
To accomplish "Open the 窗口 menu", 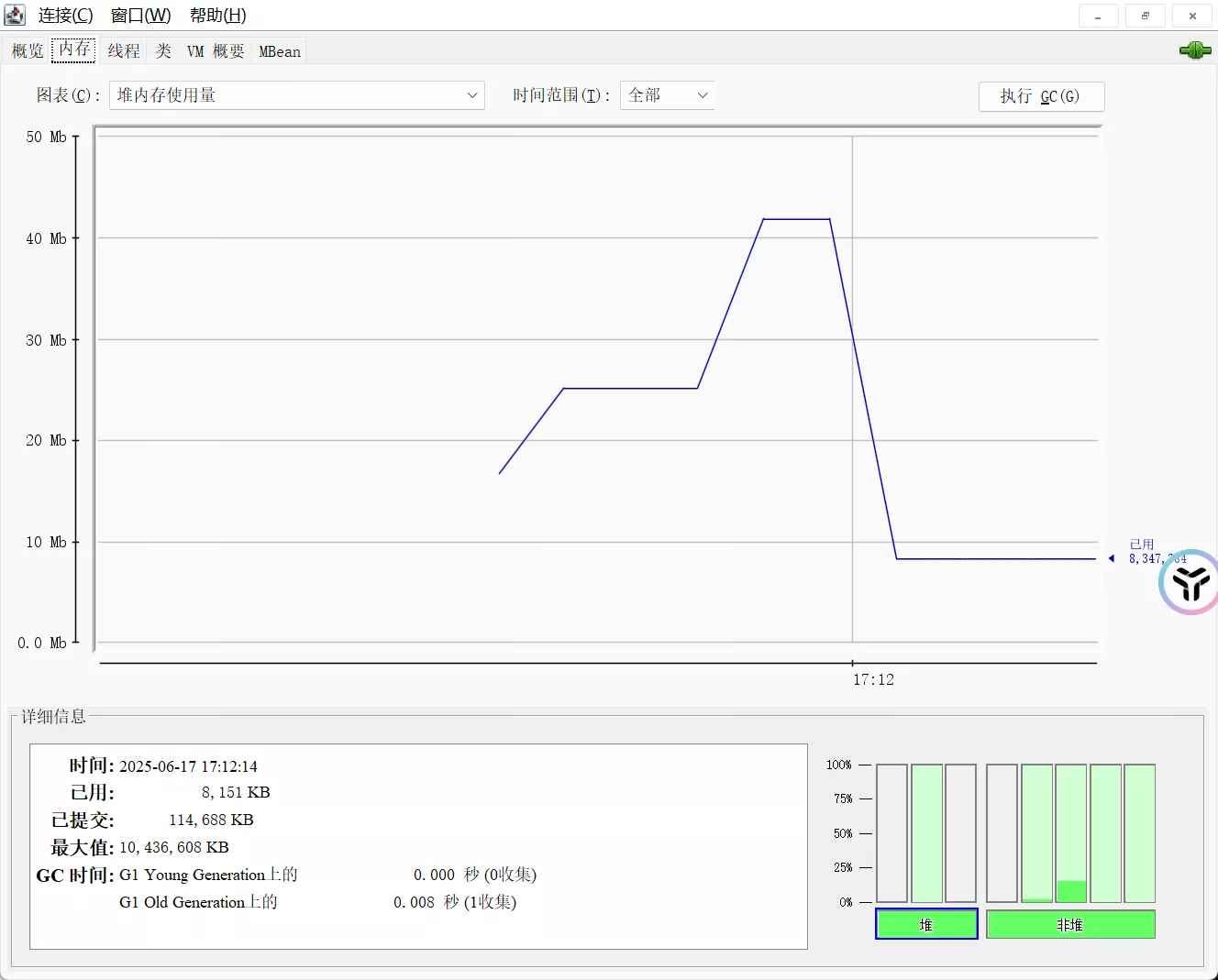I will (x=140, y=16).
